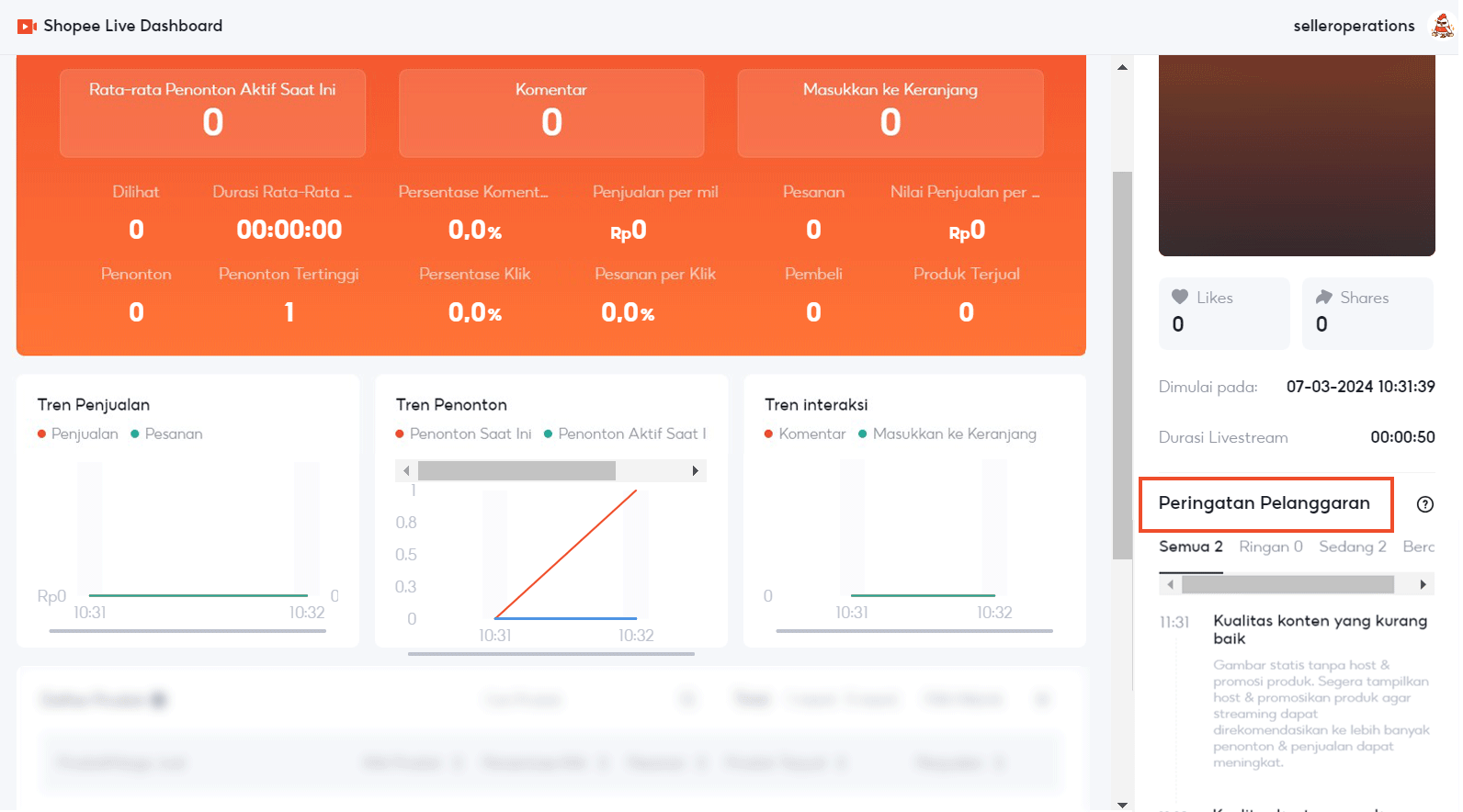Click the selleroperations account name
The width and height of the screenshot is (1463, 812).
(1354, 26)
